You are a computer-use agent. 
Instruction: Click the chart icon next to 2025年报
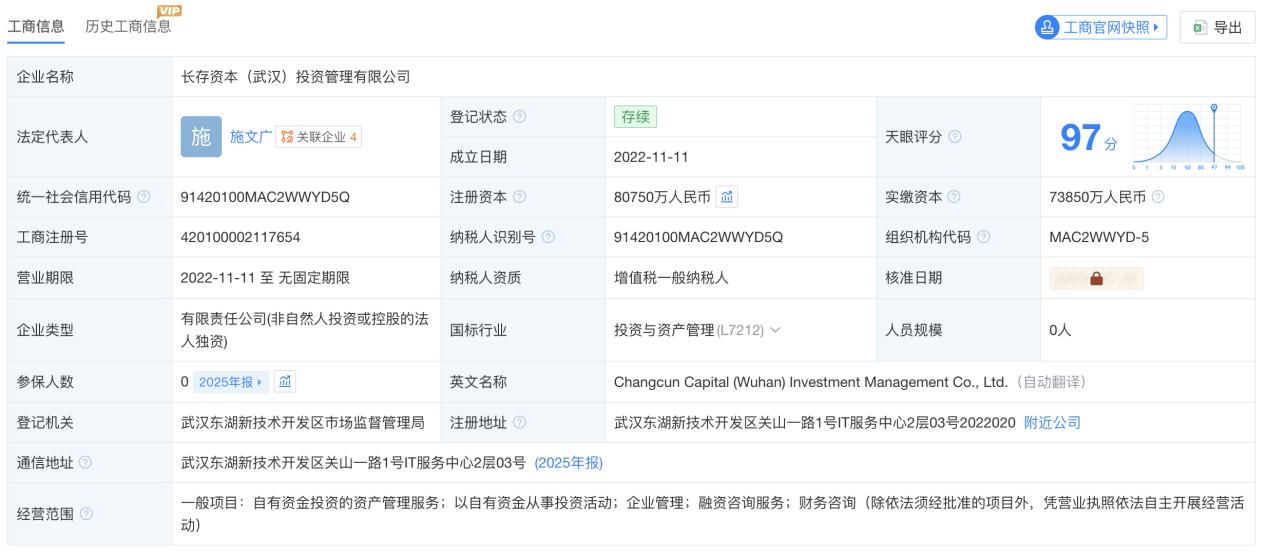pos(285,382)
